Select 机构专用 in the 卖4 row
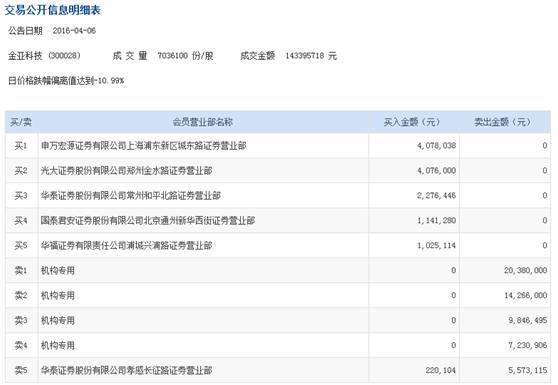The width and height of the screenshot is (558, 385). click(x=58, y=345)
